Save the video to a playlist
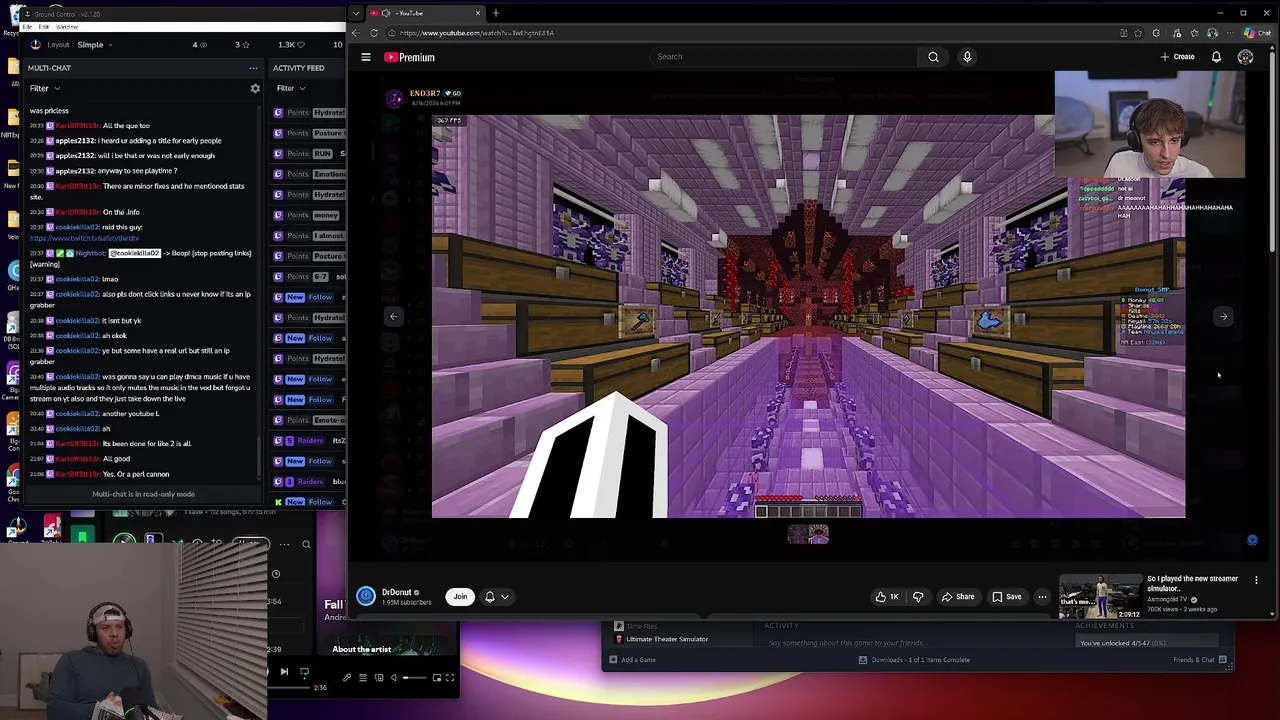 point(1007,597)
